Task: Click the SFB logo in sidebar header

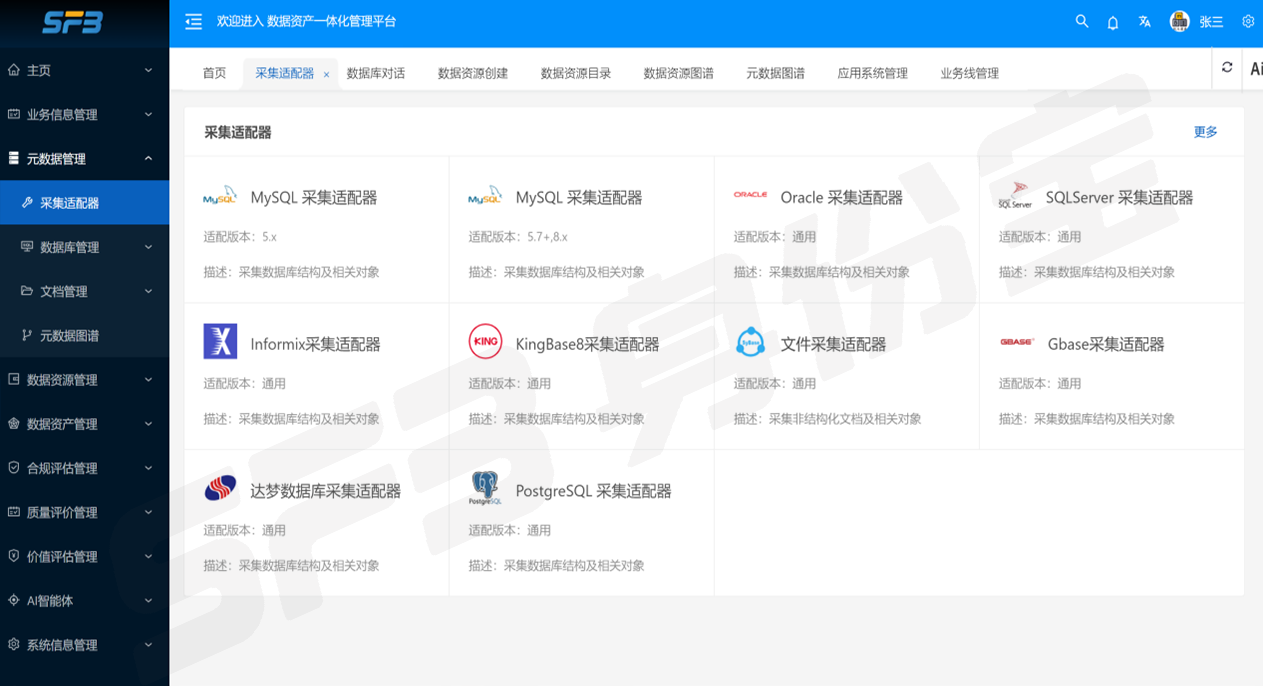Action: [72, 22]
